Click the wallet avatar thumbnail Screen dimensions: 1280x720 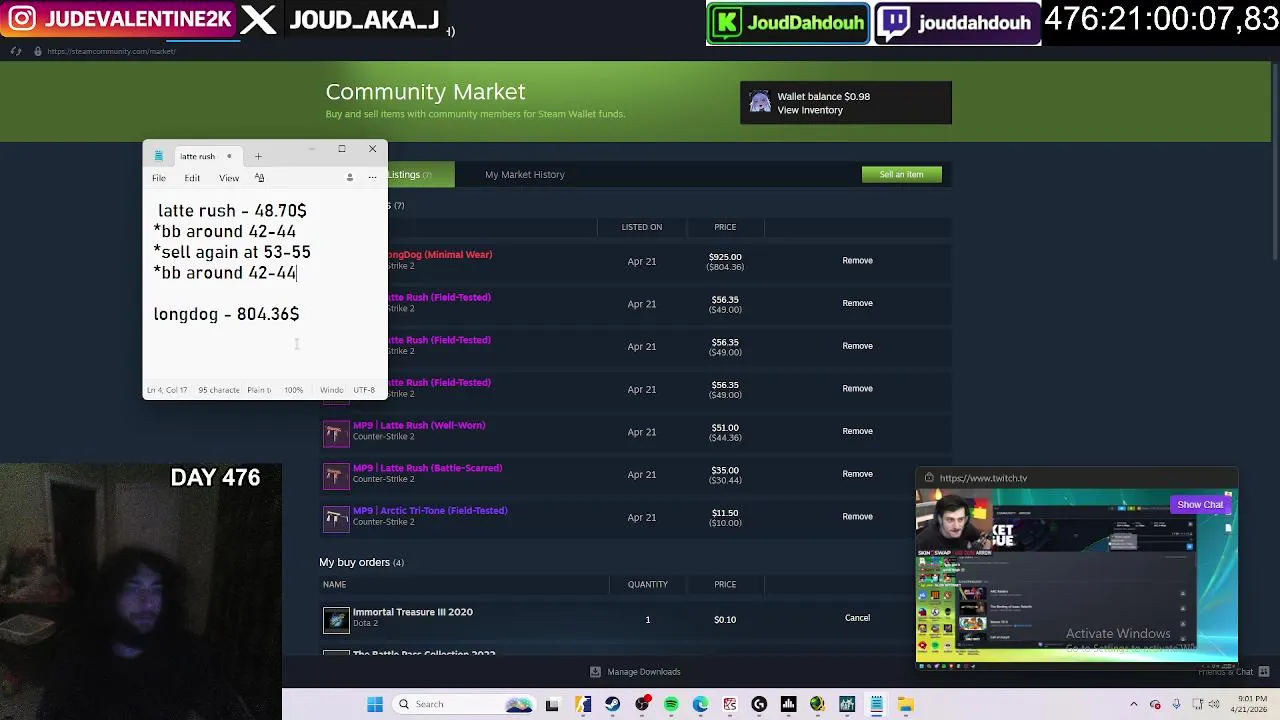point(760,103)
